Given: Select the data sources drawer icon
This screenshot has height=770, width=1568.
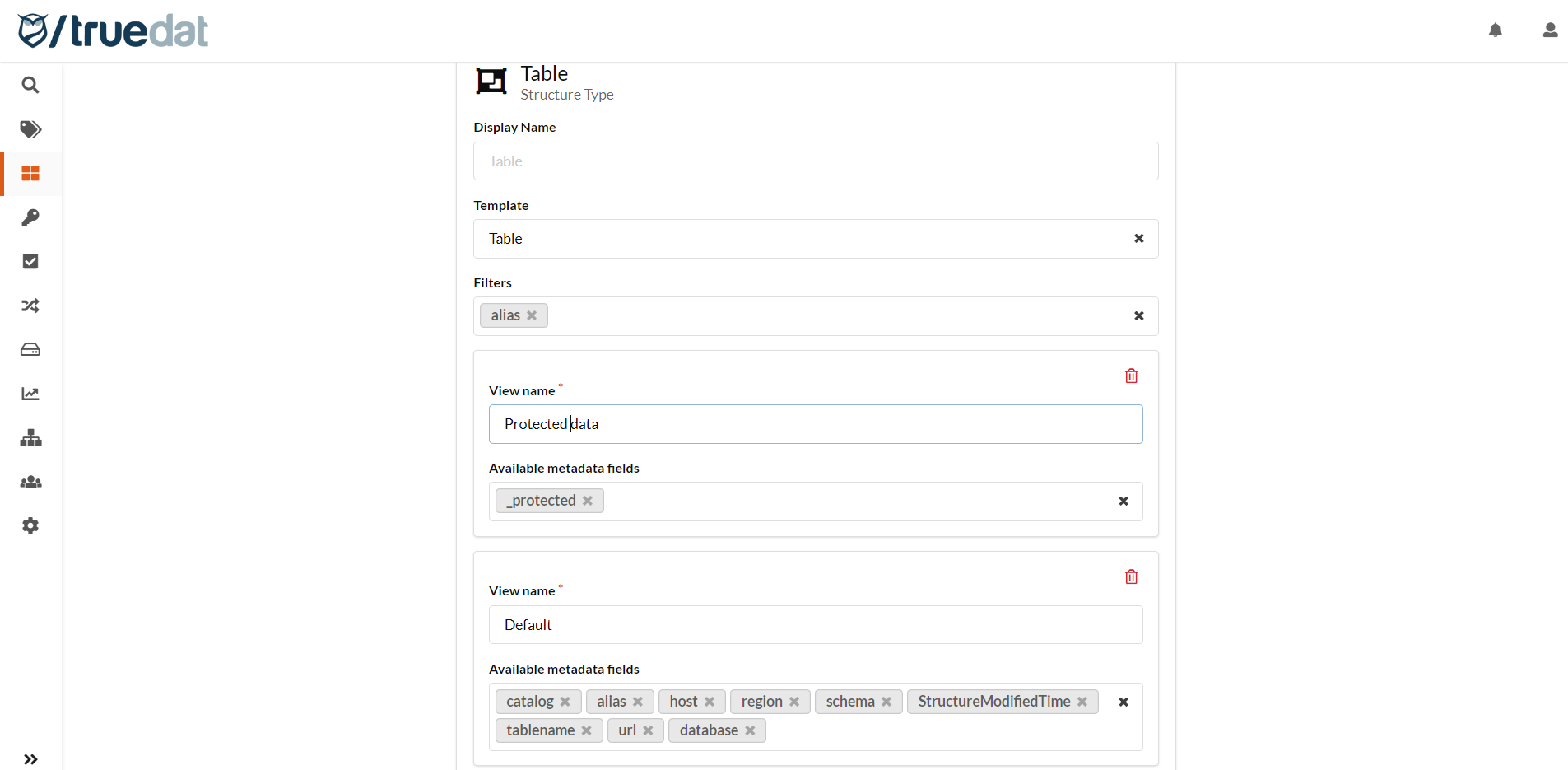Looking at the screenshot, I should (30, 349).
